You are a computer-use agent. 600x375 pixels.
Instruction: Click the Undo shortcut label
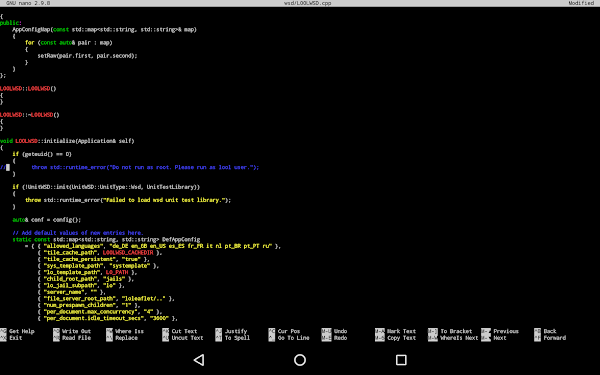click(x=341, y=331)
